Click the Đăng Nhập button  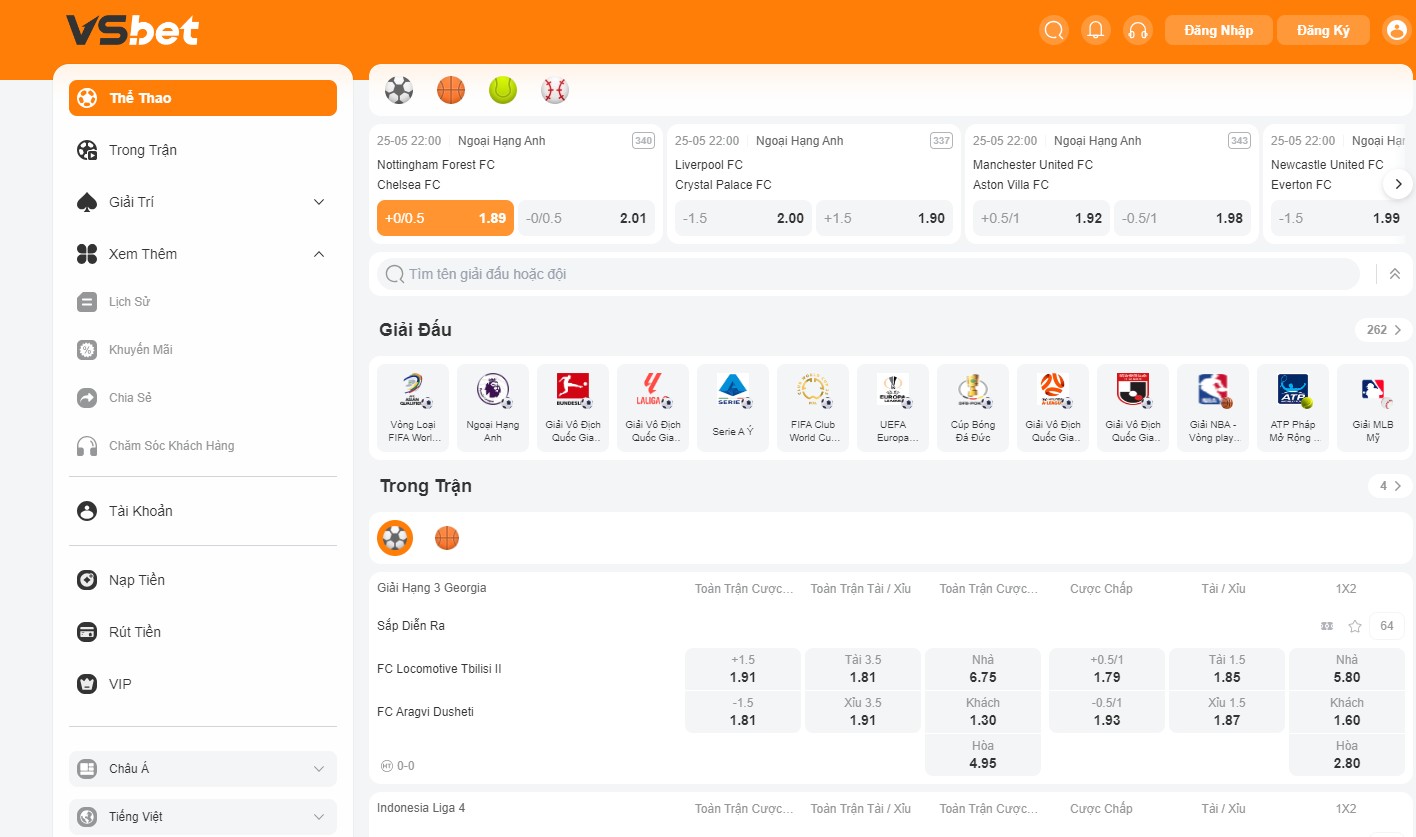click(x=1218, y=30)
